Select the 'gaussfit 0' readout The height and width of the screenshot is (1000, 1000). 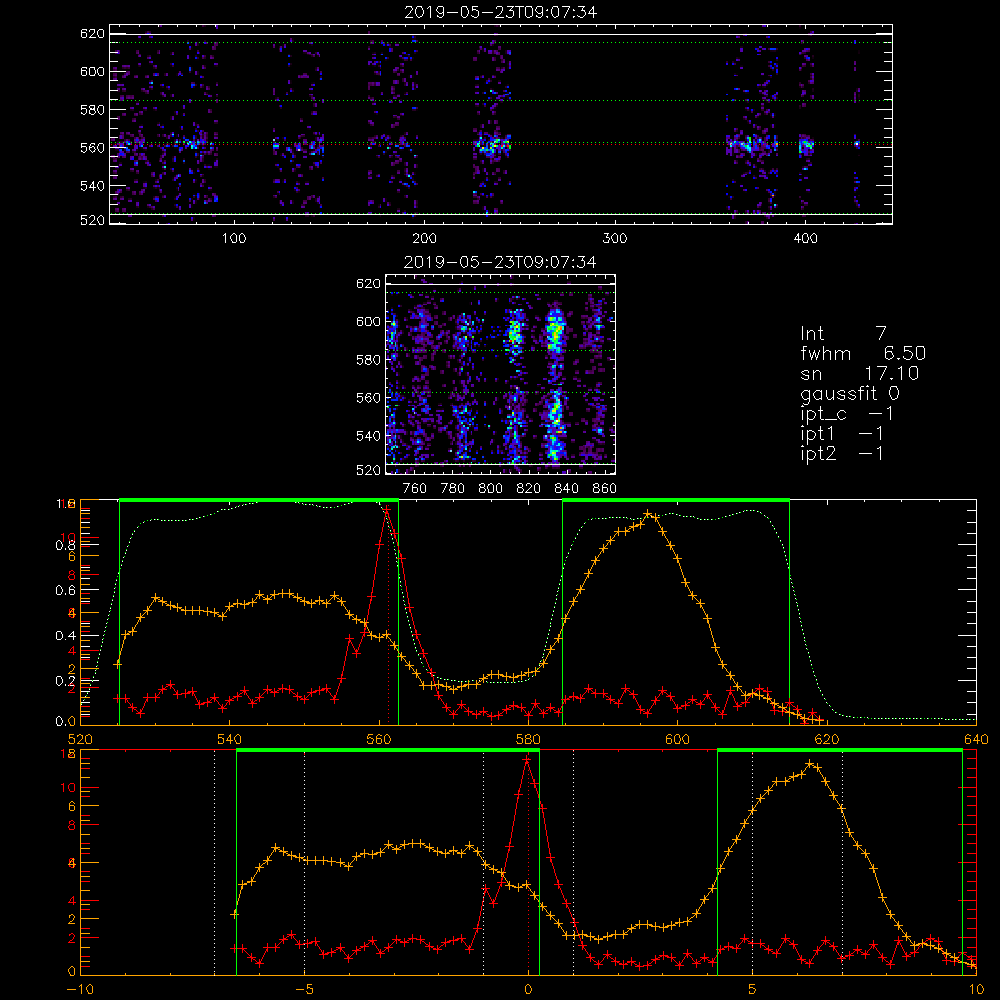[x=850, y=394]
